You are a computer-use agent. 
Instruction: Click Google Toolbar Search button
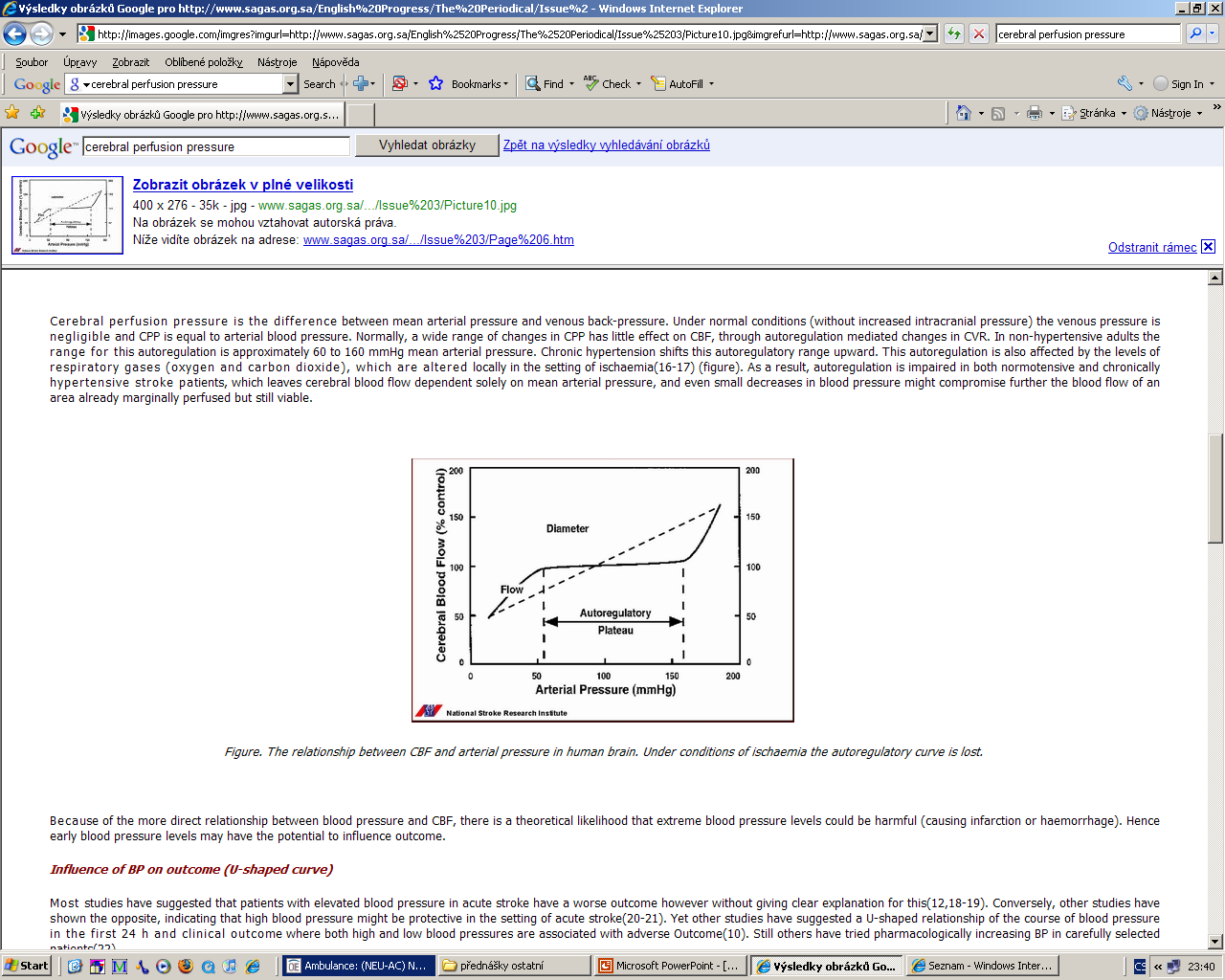pos(320,84)
